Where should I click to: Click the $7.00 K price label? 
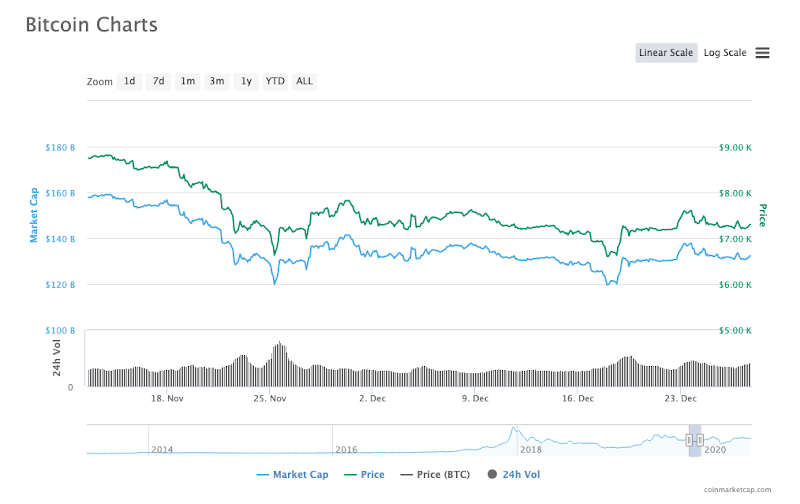pos(735,239)
